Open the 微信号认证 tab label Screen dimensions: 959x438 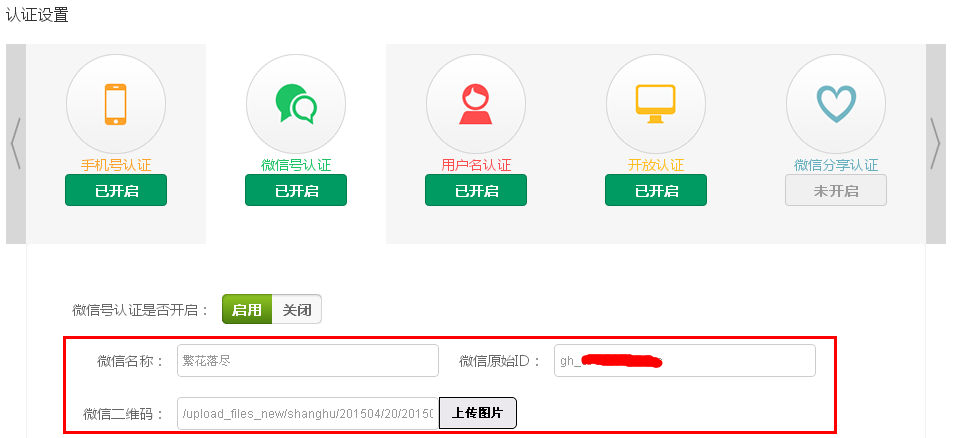coord(296,165)
